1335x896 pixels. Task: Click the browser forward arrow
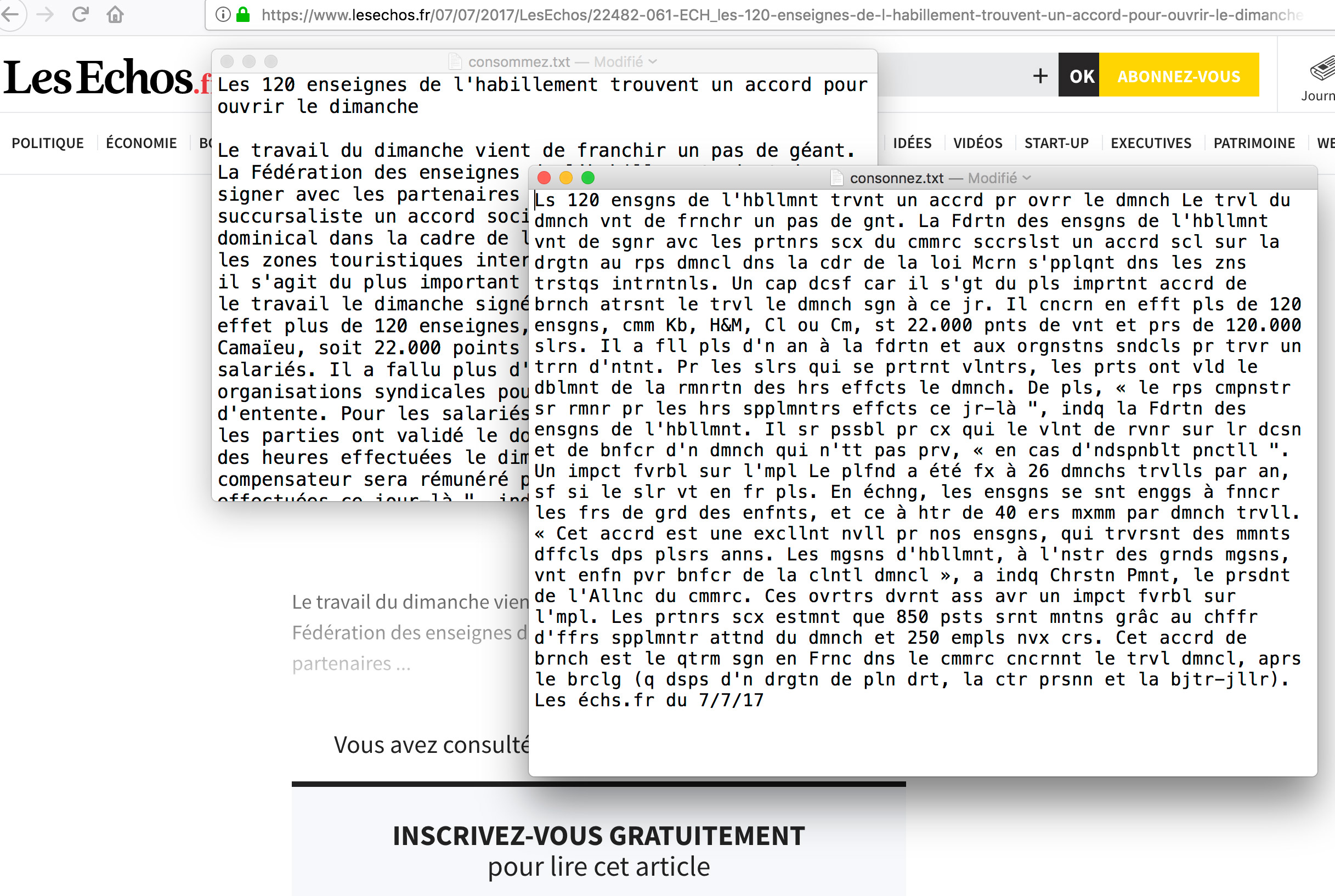pos(46,14)
